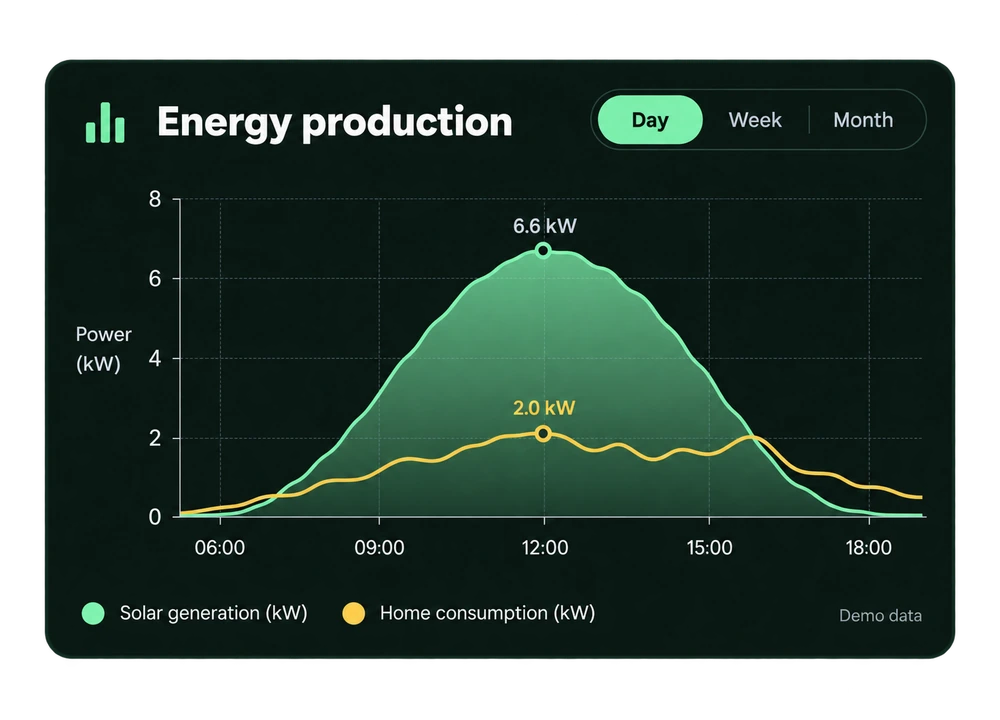Click the Energy production title
This screenshot has height=720, width=1000.
tap(335, 122)
